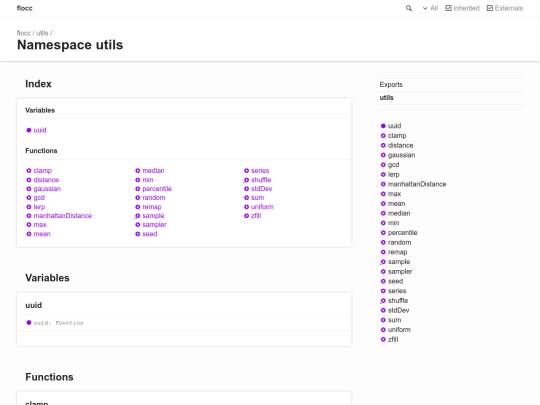Open sampler function in index
This screenshot has height=405, width=540.
tap(154, 225)
